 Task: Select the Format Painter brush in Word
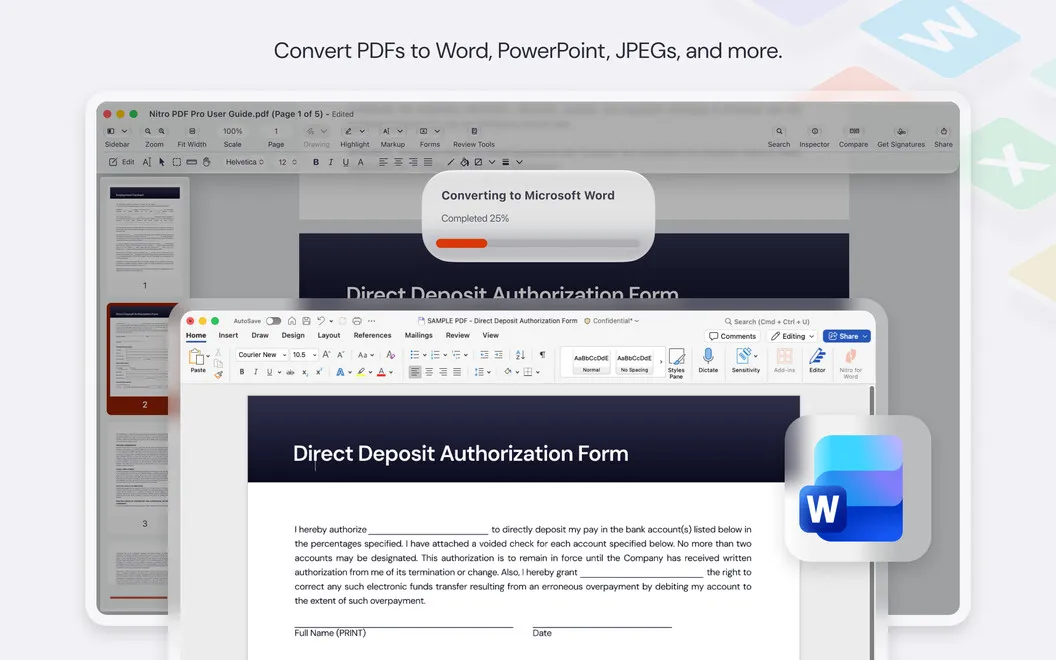218,375
